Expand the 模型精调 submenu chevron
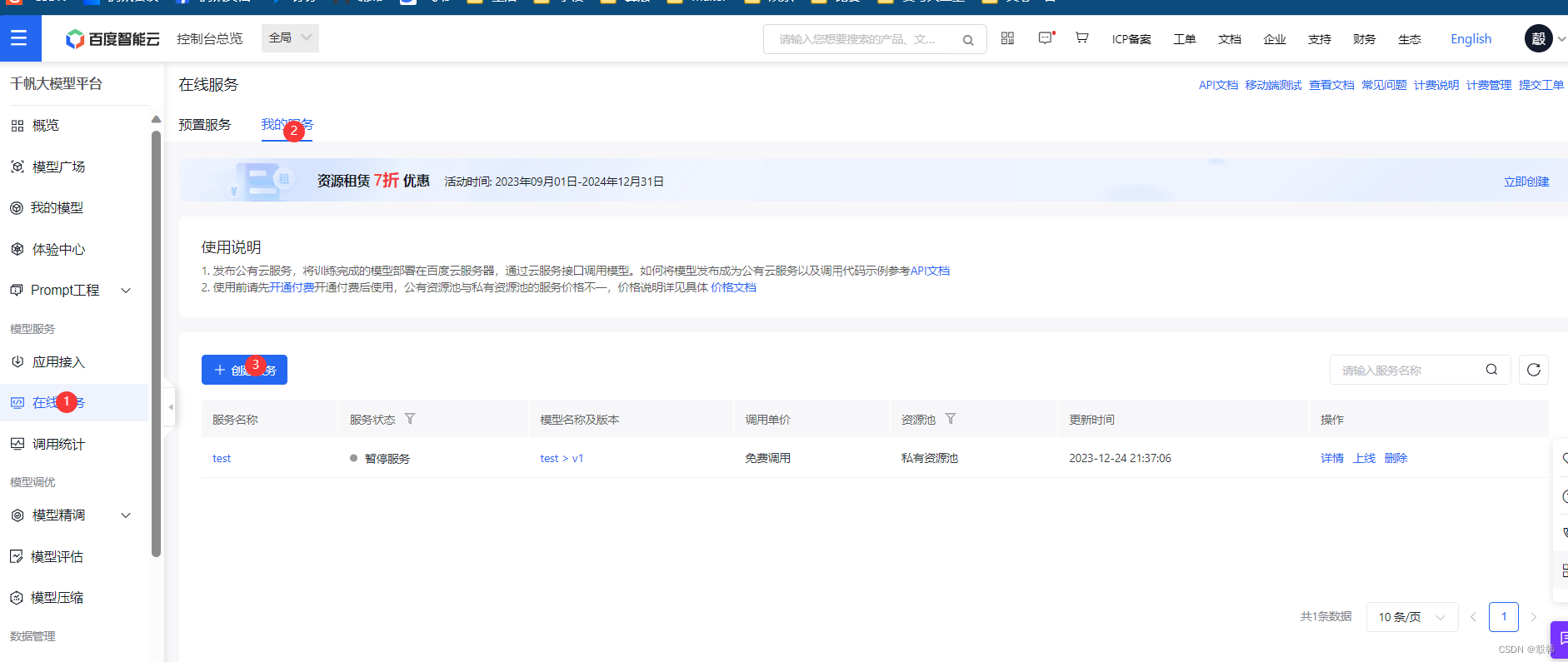The width and height of the screenshot is (1568, 662). (126, 515)
